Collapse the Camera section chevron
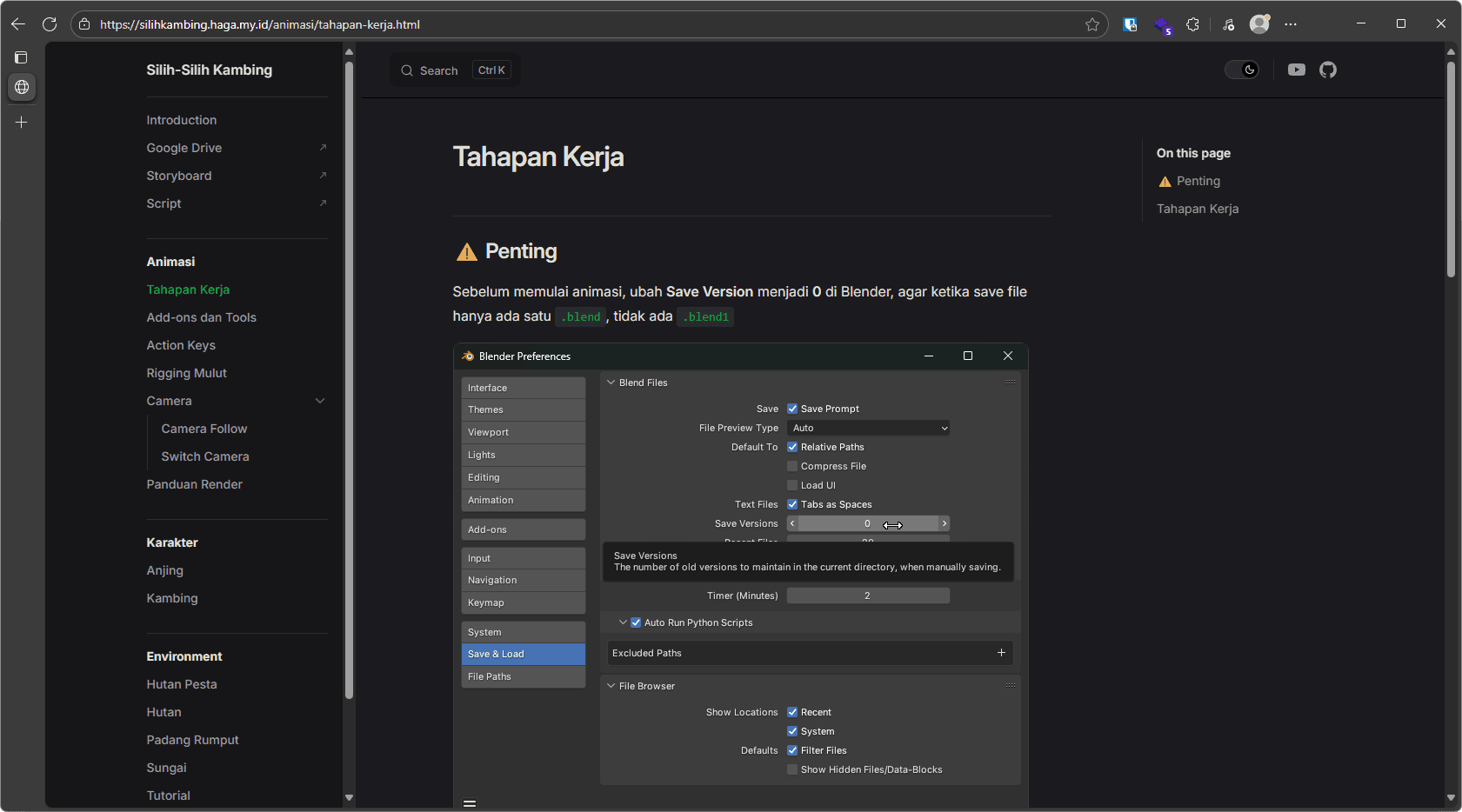 (x=320, y=401)
